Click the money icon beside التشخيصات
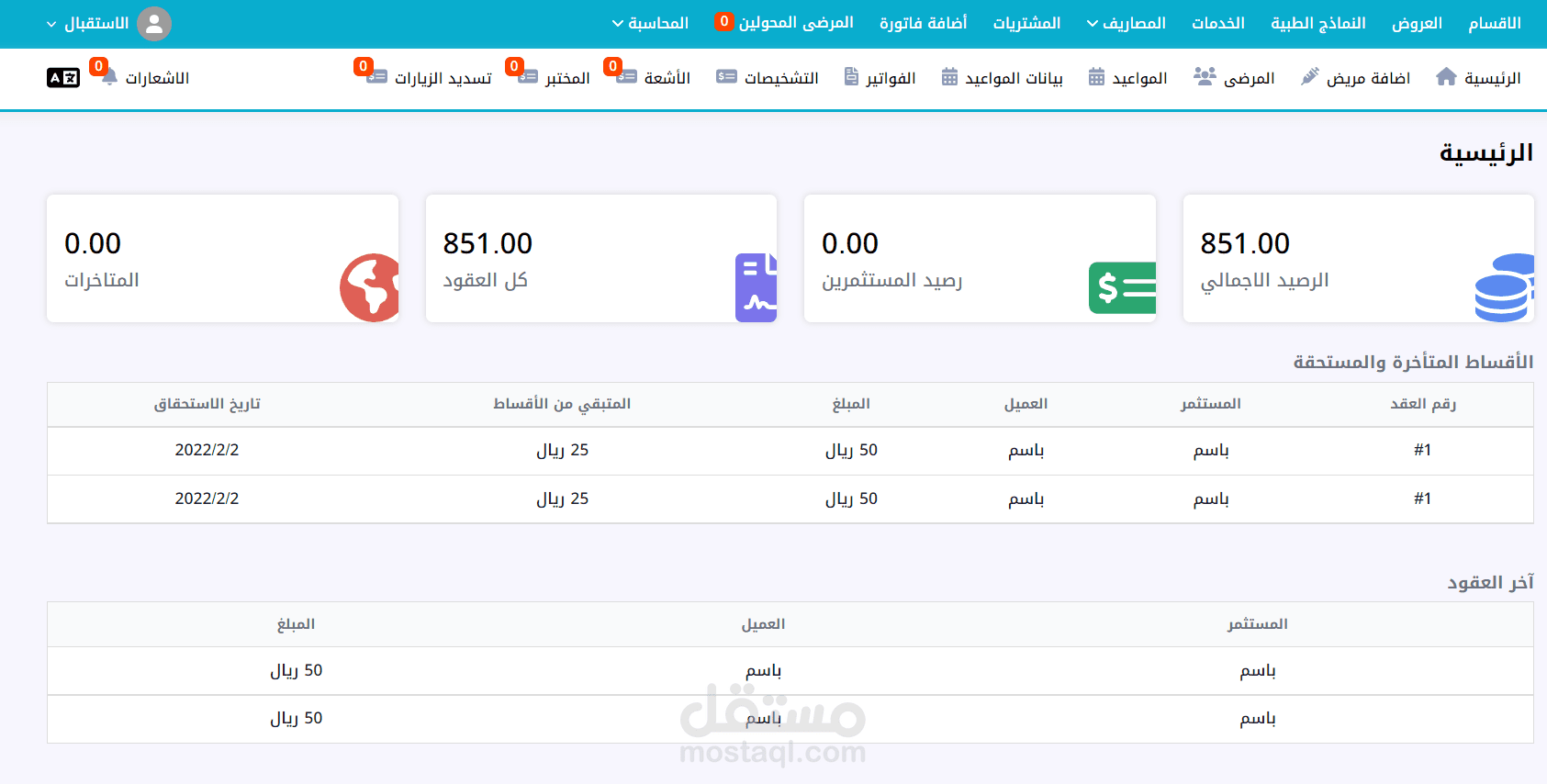The height and width of the screenshot is (784, 1547). (726, 77)
